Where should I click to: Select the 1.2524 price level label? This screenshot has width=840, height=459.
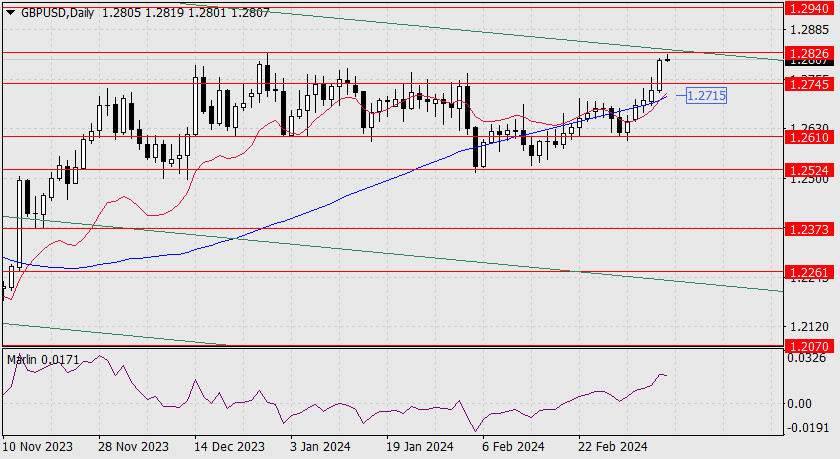(809, 170)
